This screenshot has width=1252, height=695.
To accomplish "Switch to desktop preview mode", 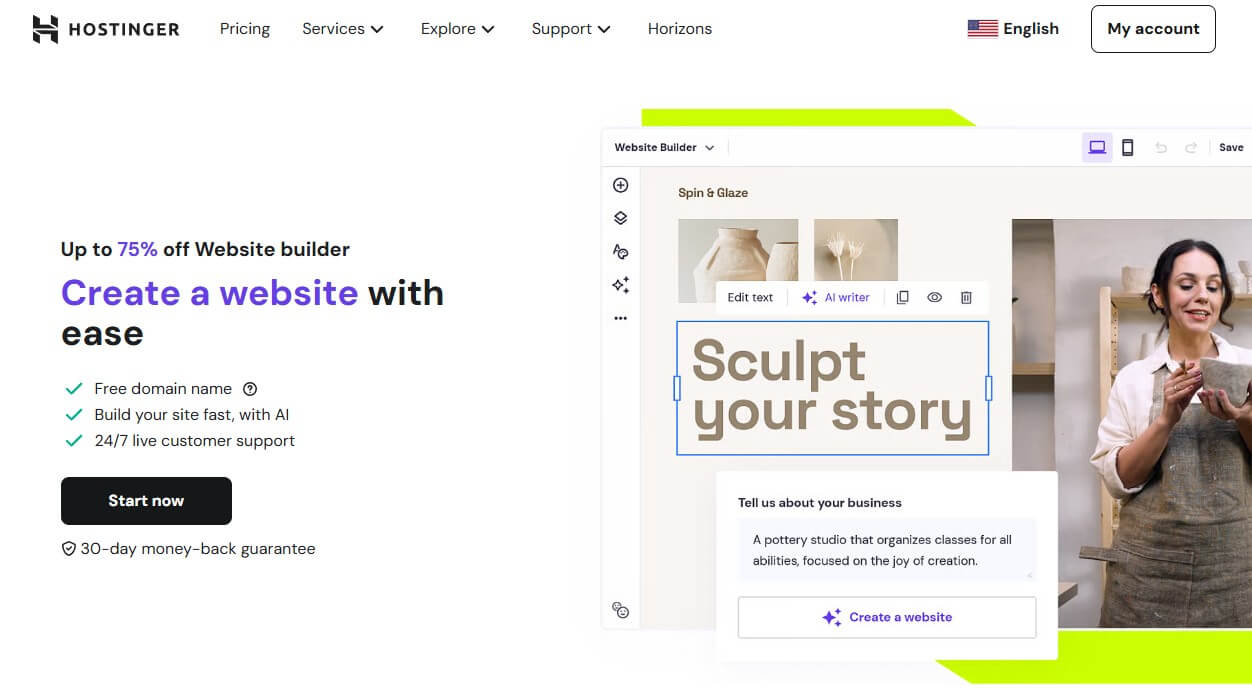I will [x=1097, y=147].
